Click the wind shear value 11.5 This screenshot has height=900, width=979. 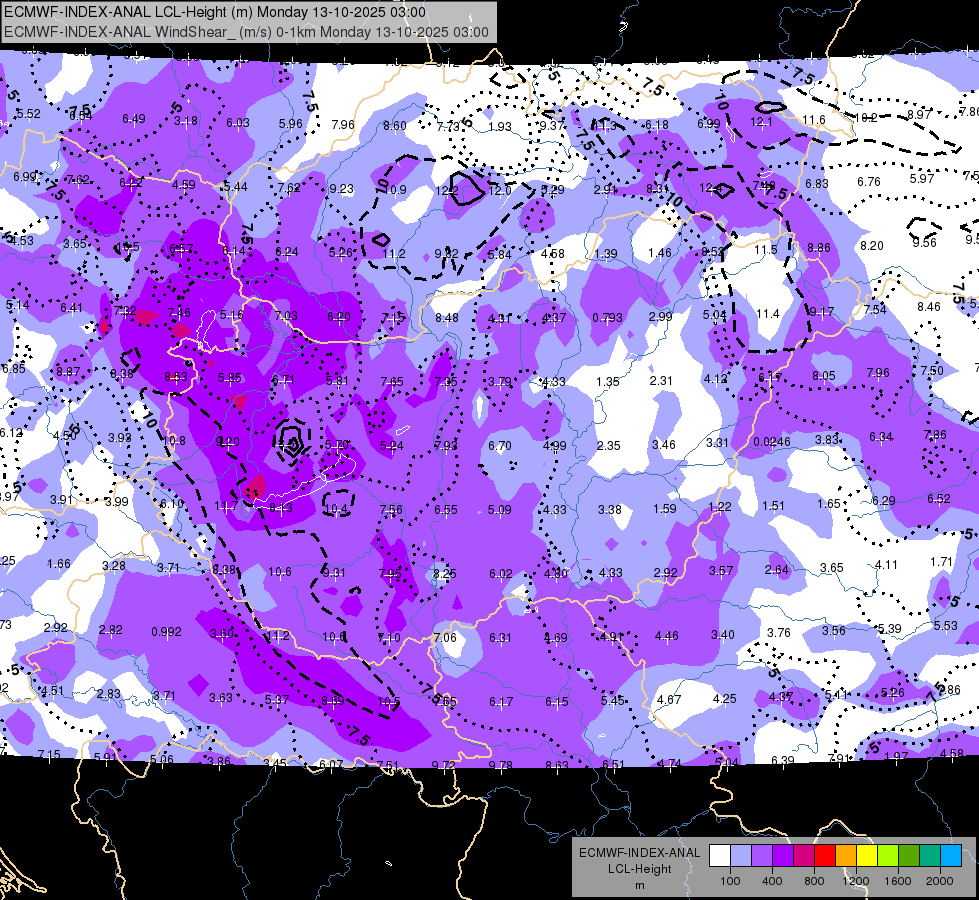(x=765, y=250)
